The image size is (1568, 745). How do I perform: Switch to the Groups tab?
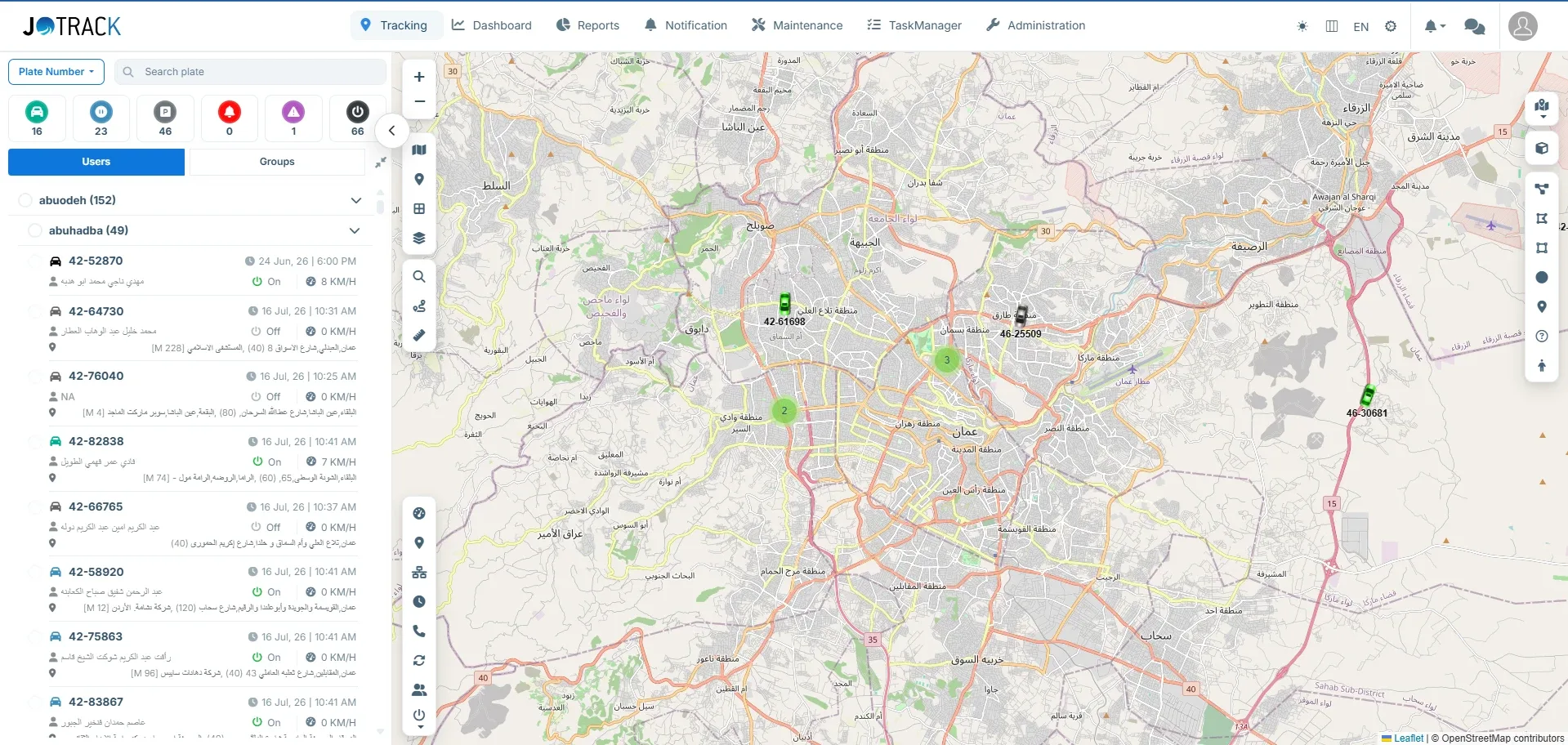click(x=277, y=162)
